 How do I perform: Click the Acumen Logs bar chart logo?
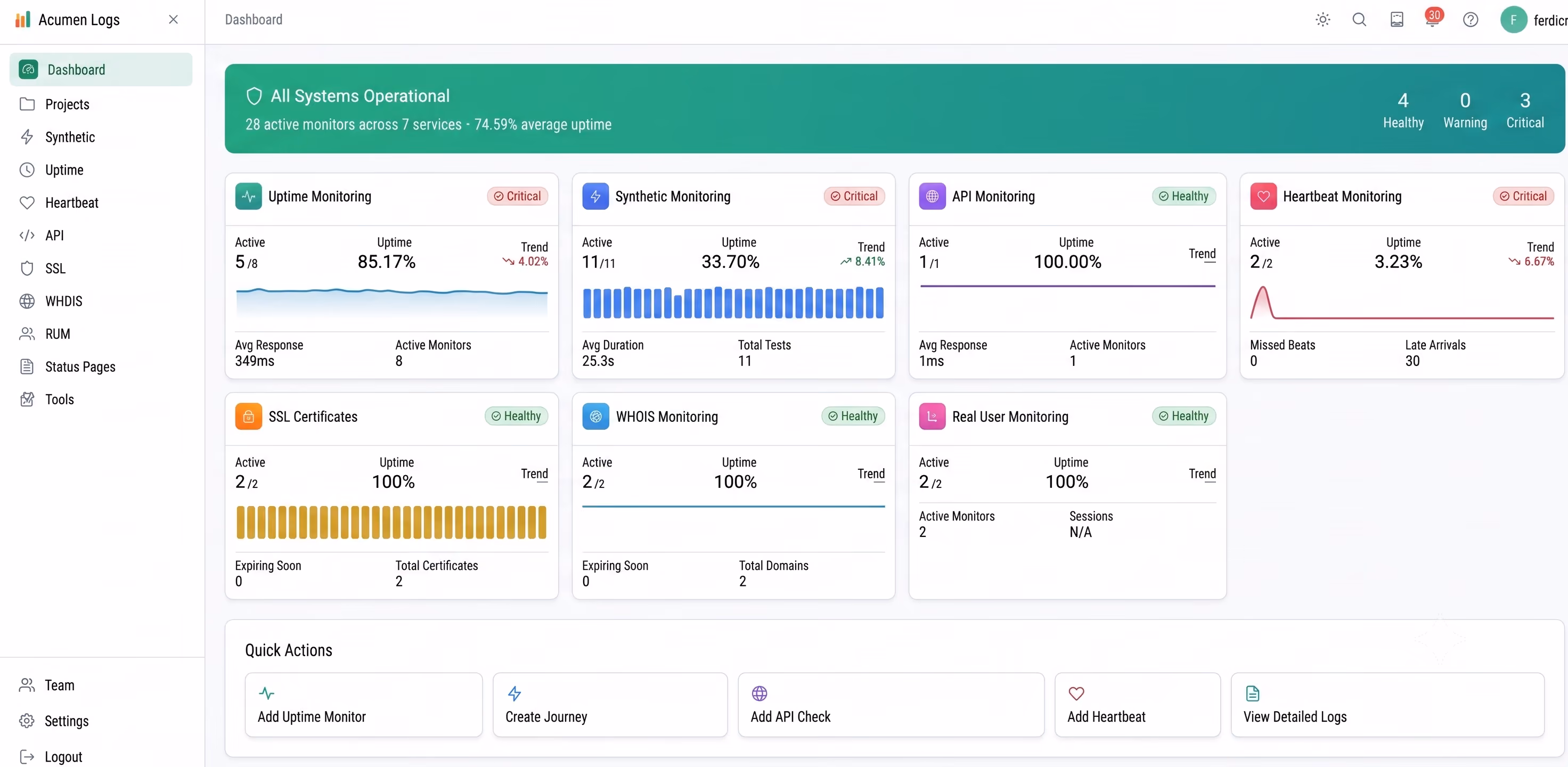pyautogui.click(x=22, y=20)
